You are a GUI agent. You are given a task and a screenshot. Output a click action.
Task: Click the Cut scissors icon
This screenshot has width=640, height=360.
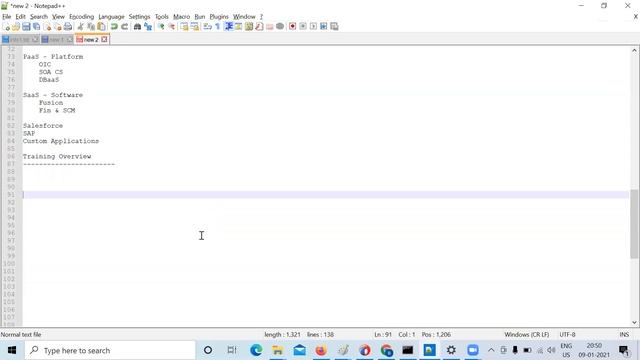click(x=80, y=27)
